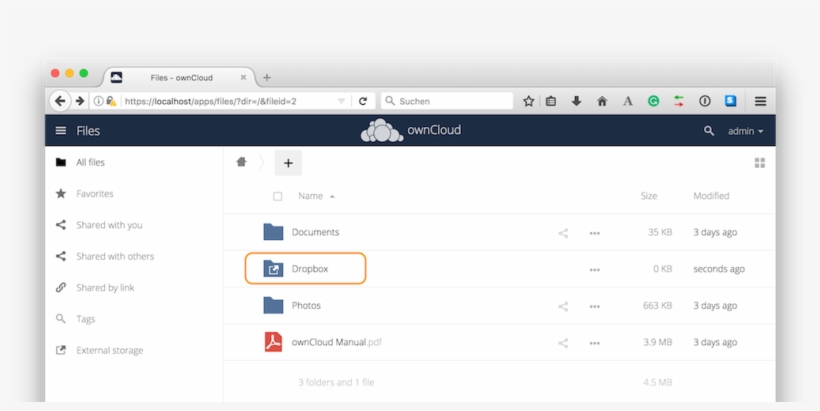
Task: Open more actions for Dropbox
Action: pos(595,270)
